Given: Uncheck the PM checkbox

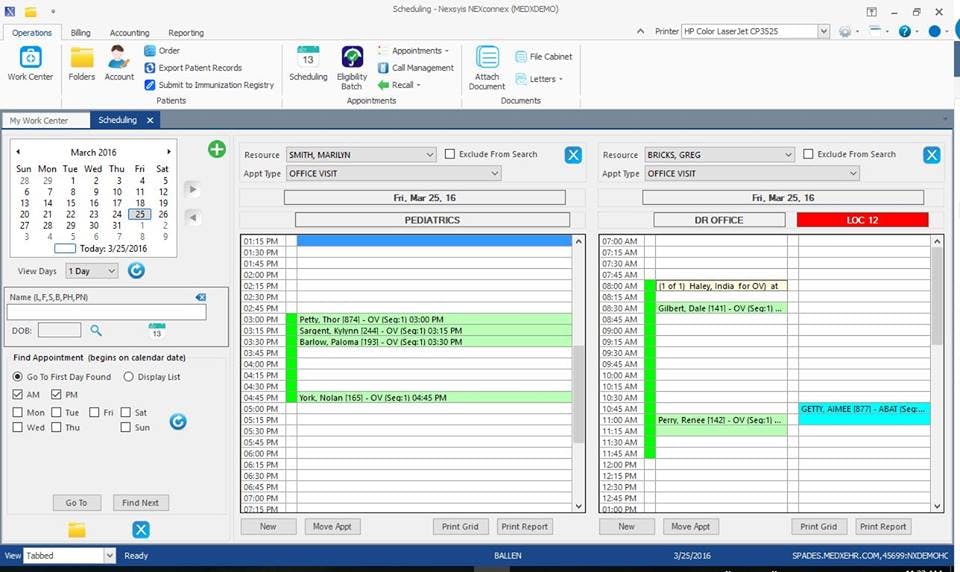Looking at the screenshot, I should coord(56,394).
